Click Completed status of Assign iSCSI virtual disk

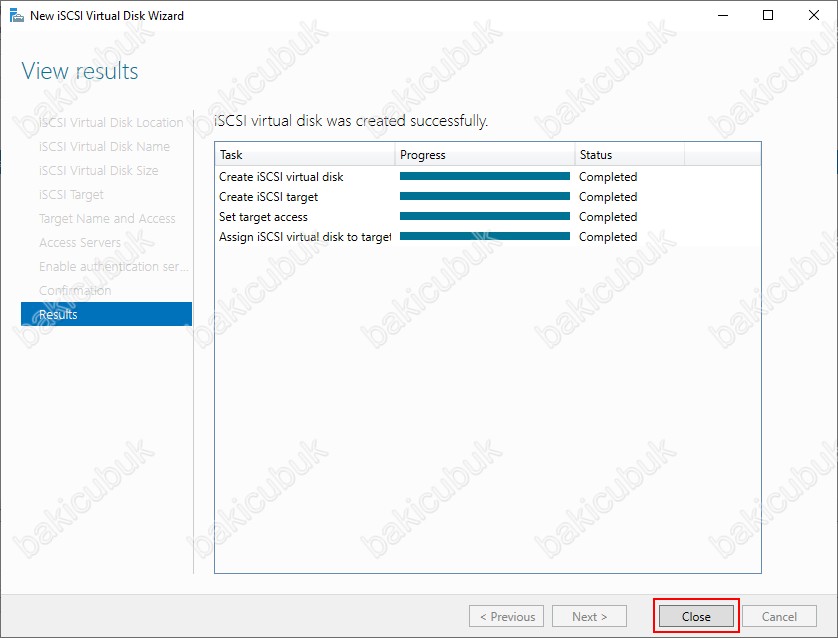pos(608,236)
